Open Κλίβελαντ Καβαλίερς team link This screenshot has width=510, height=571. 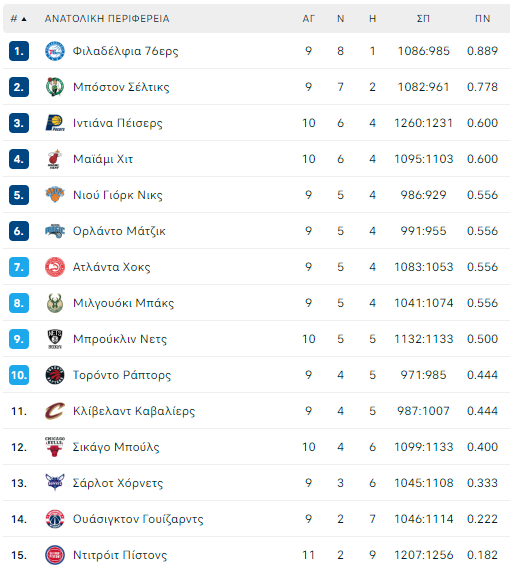pos(134,411)
